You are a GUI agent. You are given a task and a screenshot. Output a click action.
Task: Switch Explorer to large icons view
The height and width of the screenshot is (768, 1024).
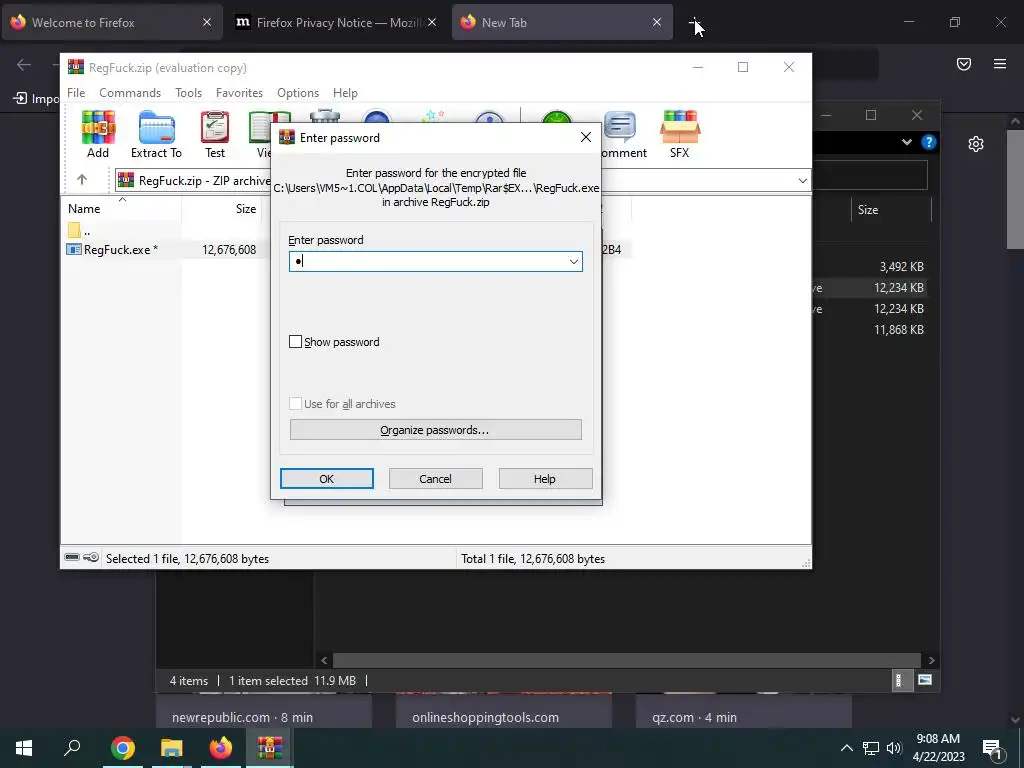click(924, 680)
